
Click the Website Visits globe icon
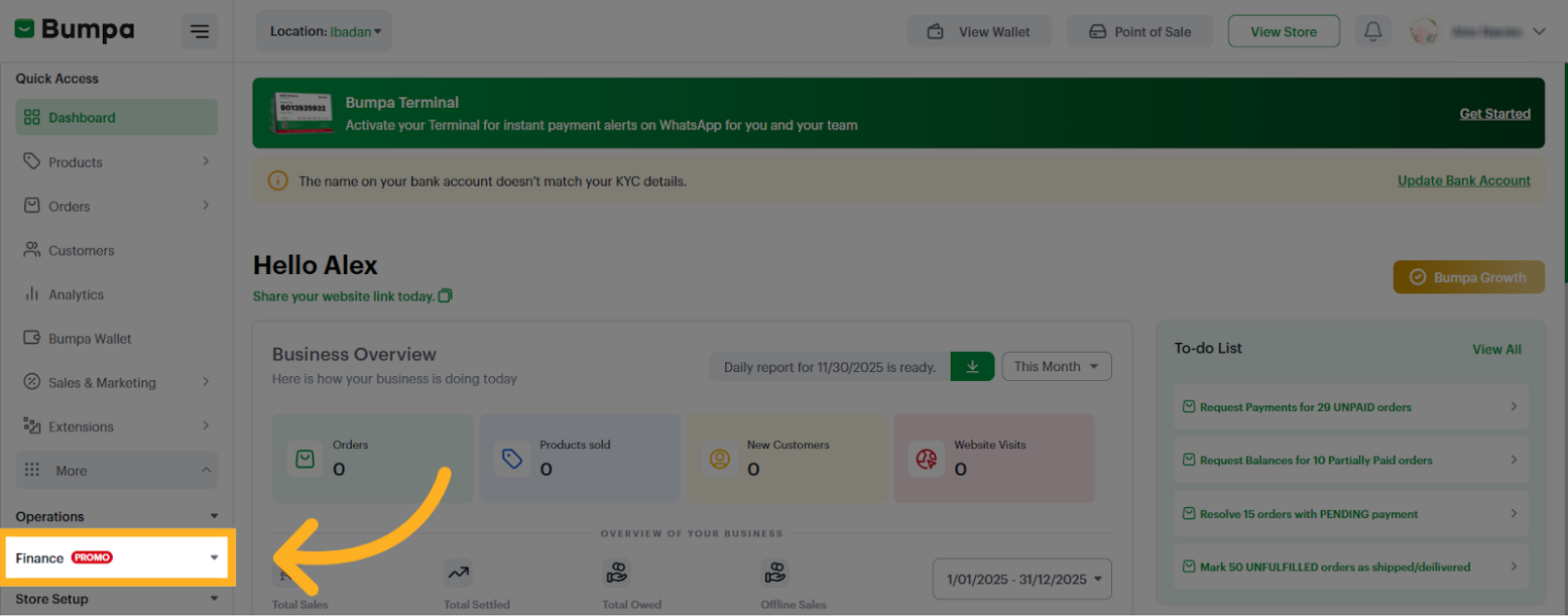[x=926, y=459]
